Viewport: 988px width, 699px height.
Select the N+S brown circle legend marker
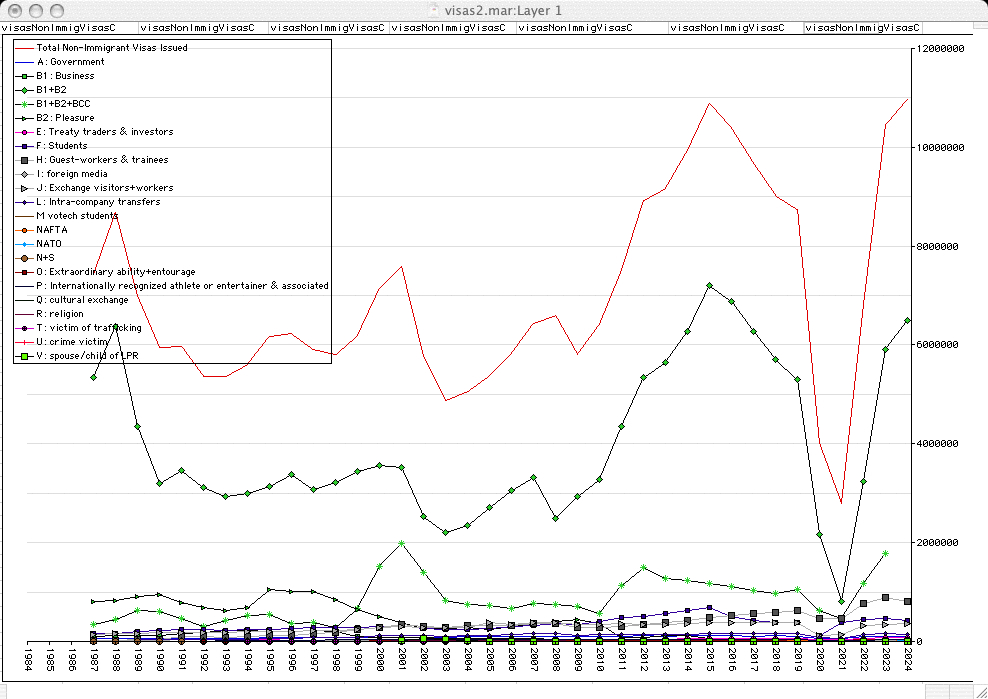pyautogui.click(x=26, y=258)
